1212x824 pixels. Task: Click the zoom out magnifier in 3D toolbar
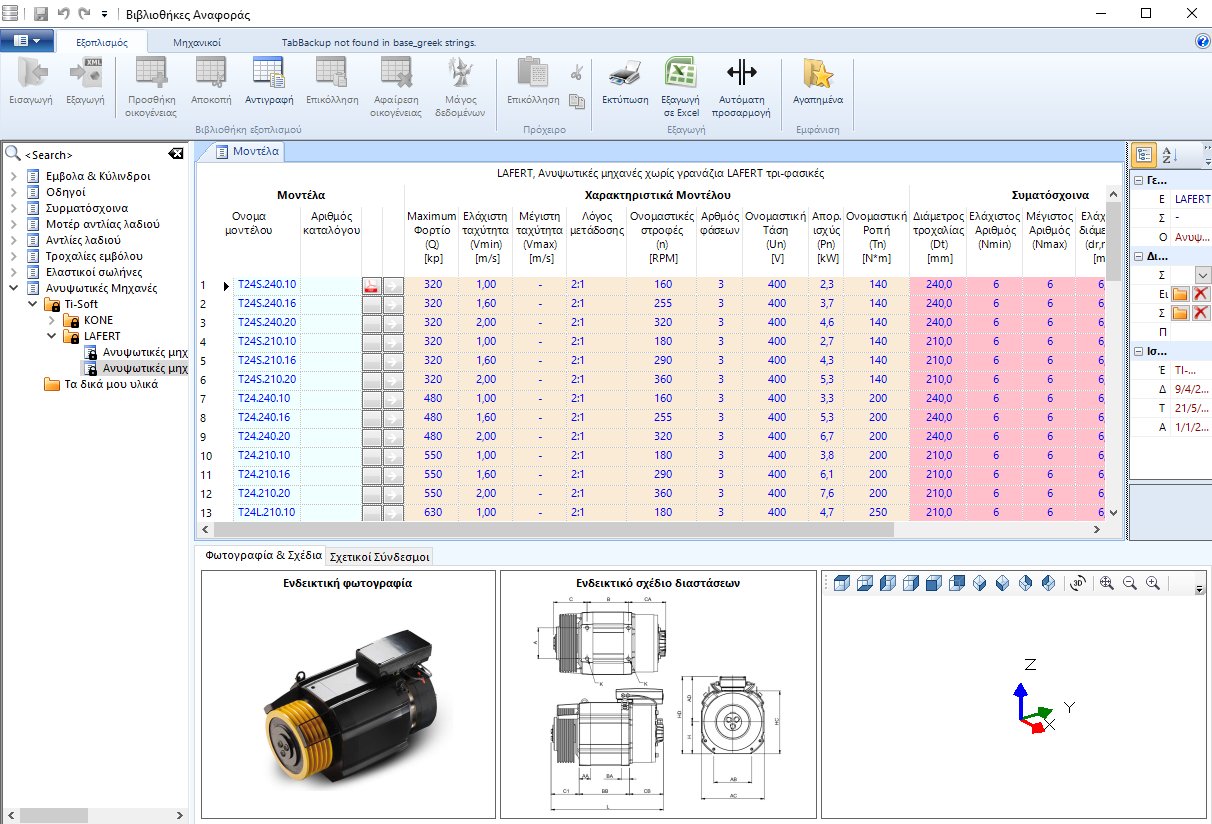pyautogui.click(x=1130, y=583)
